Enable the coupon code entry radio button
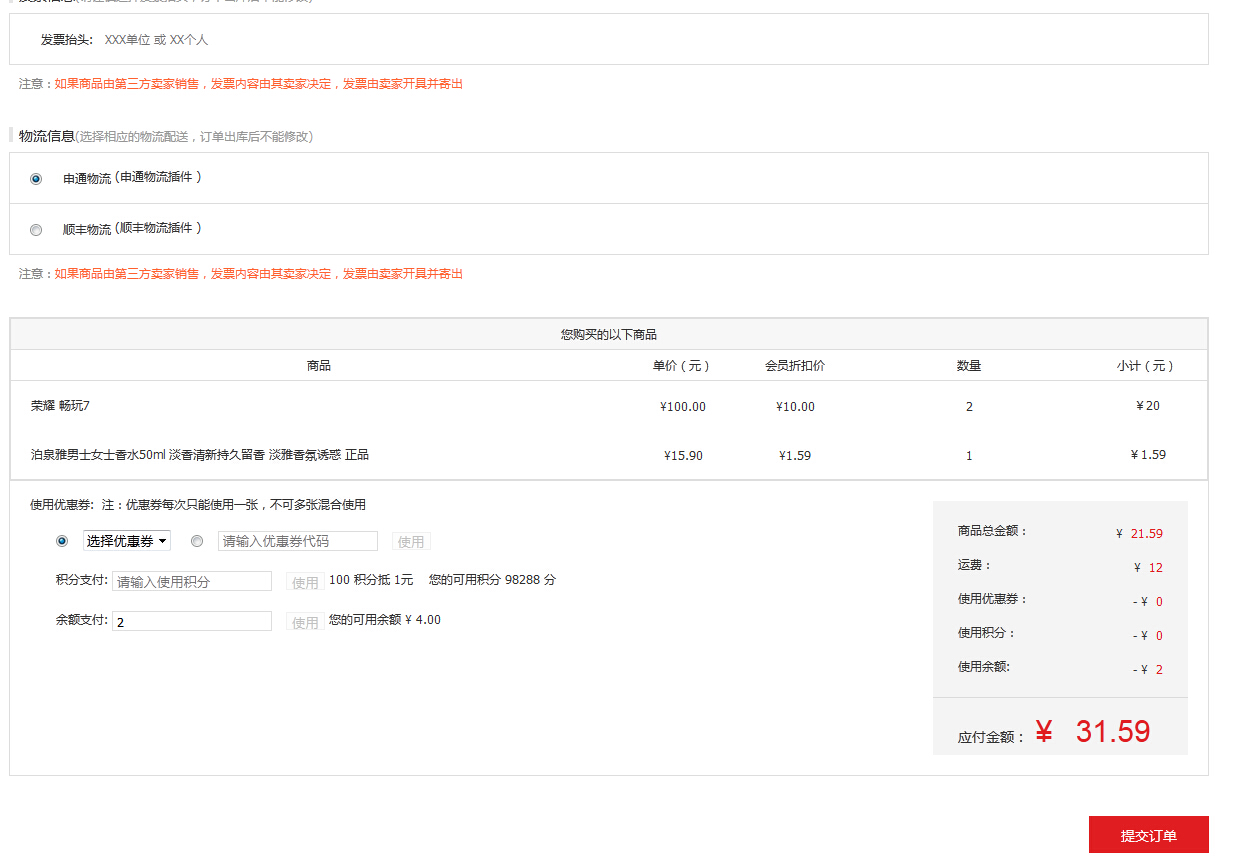 click(x=197, y=541)
